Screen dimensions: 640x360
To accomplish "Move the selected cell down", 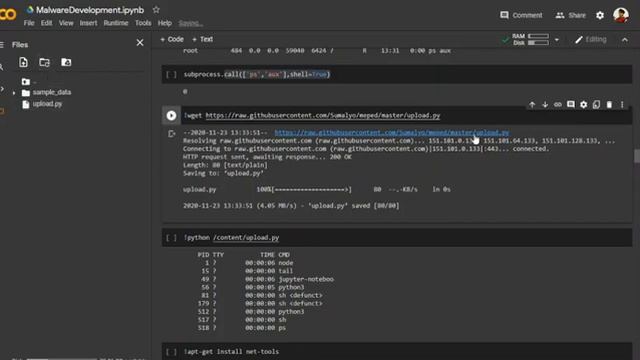I will point(545,105).
